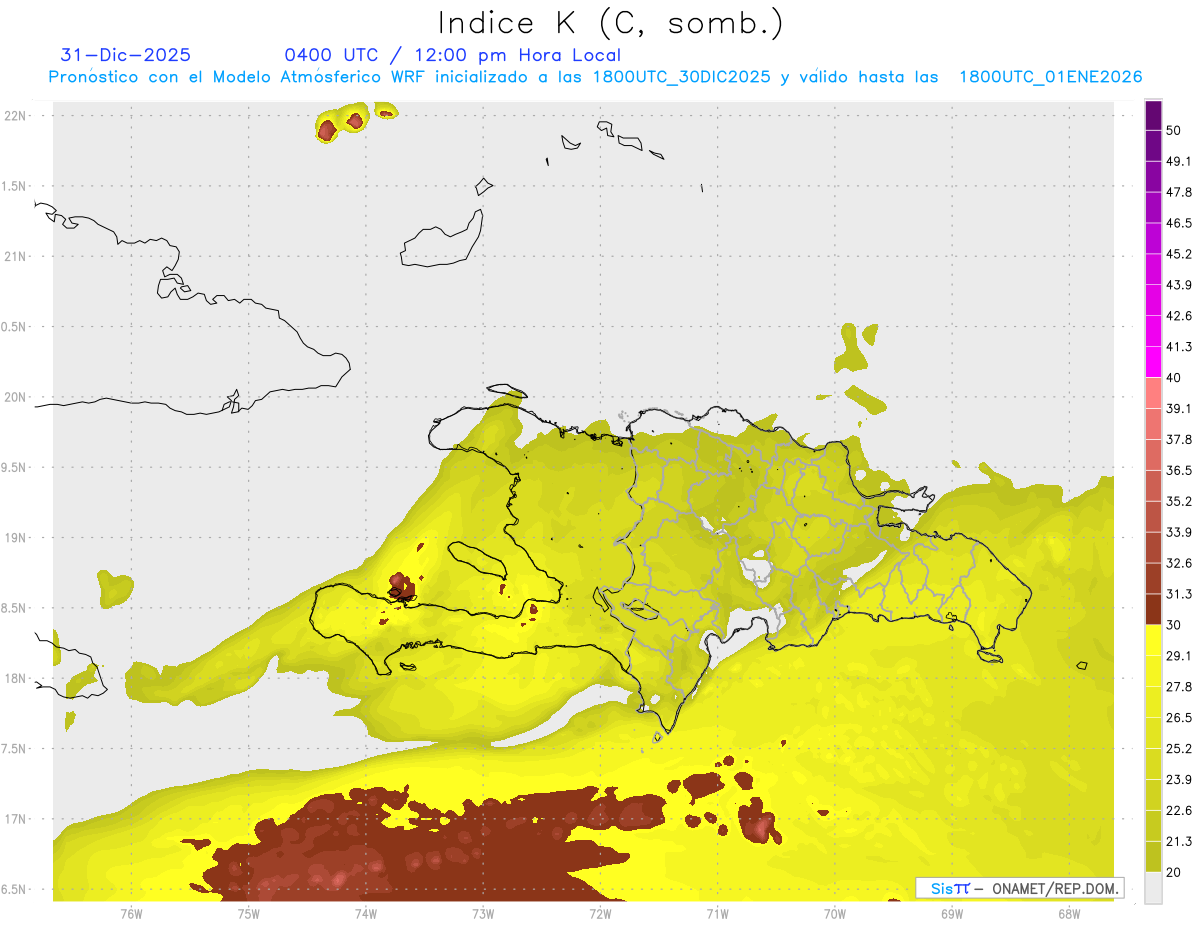Select the colorbar label "30"
This screenshot has width=1200, height=927.
[1175, 625]
